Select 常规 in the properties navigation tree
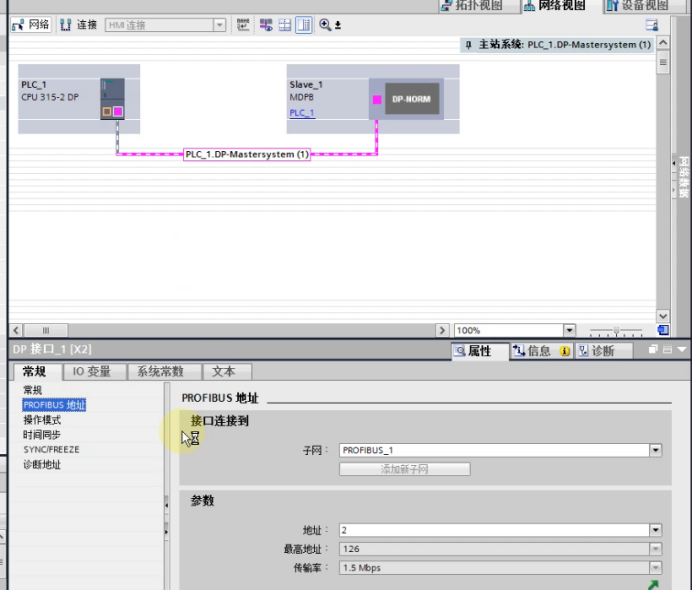692x590 pixels. click(33, 390)
